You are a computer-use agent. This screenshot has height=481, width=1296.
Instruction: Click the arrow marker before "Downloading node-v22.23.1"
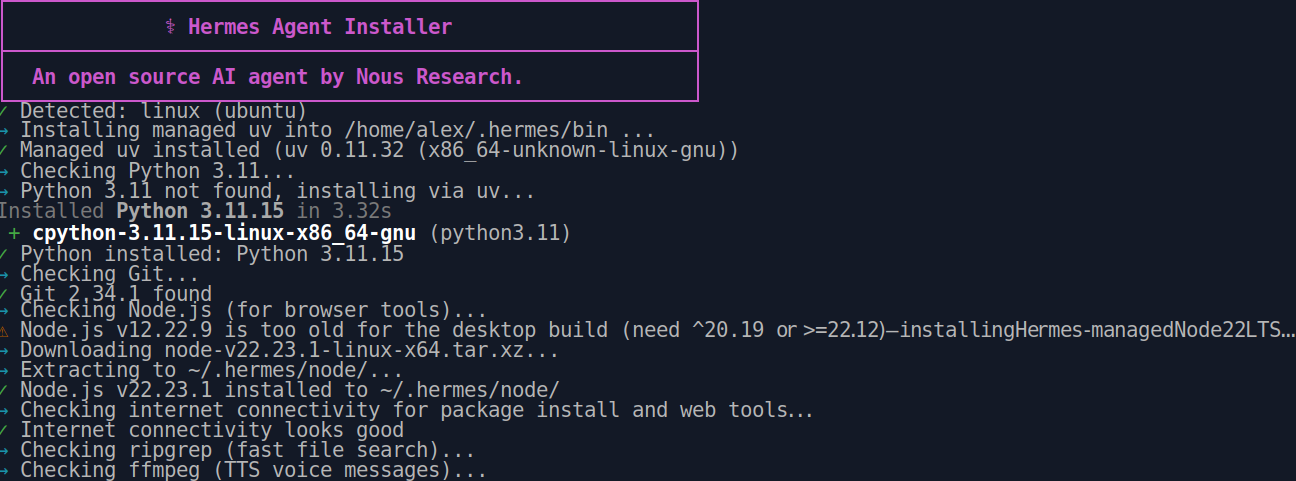[x=5, y=351]
